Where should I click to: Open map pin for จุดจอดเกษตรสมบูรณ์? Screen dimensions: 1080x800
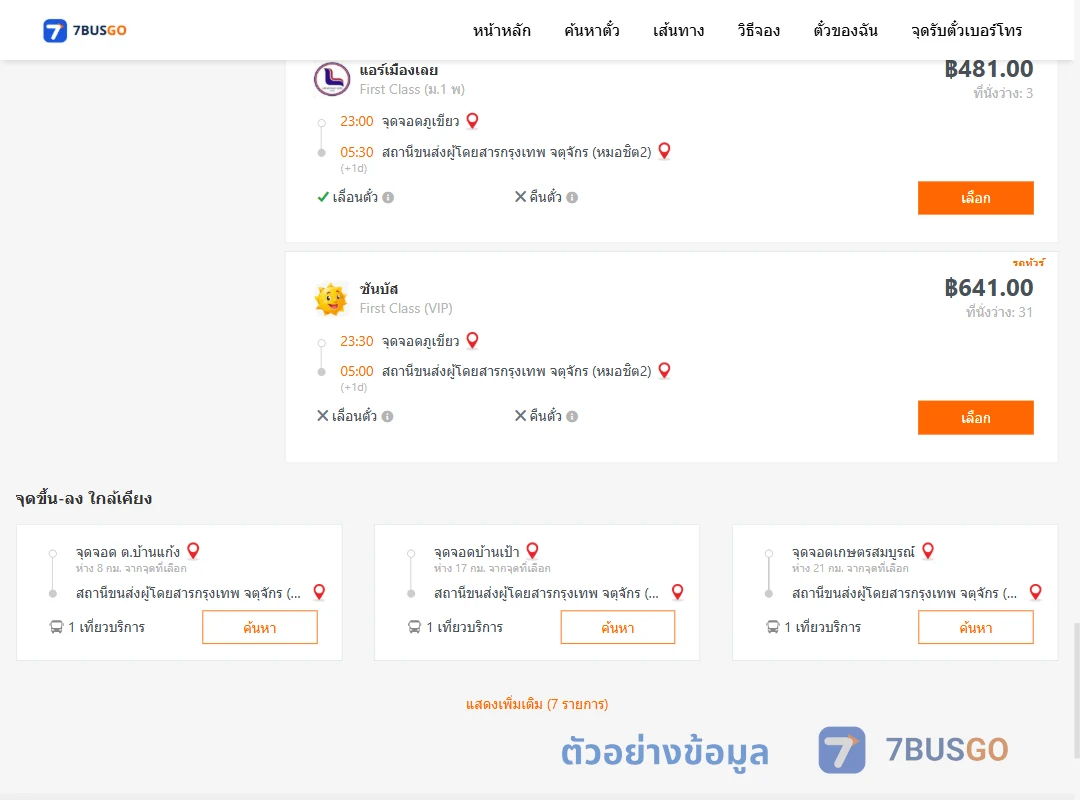tap(928, 551)
